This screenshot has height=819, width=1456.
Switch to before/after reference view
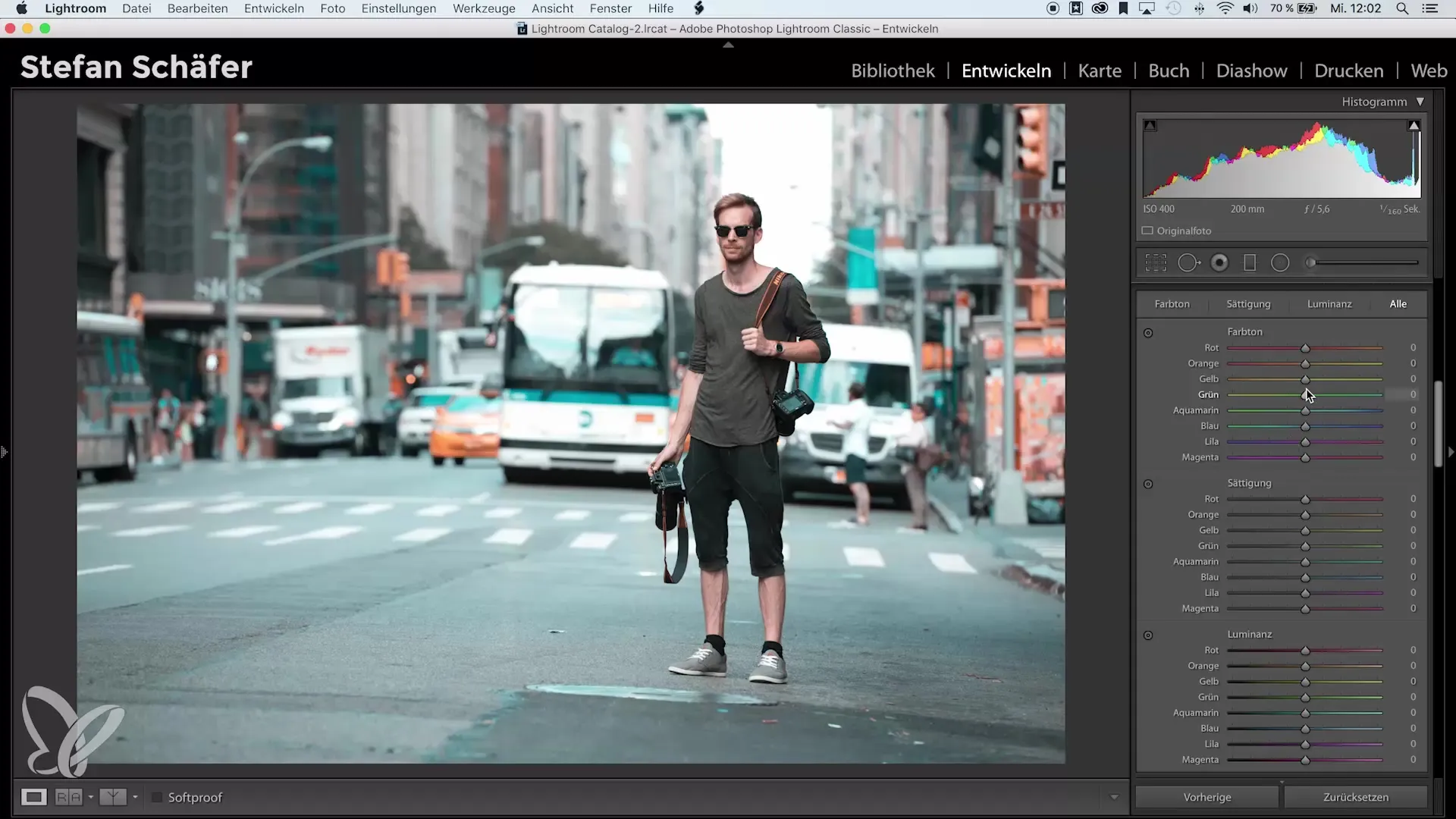pos(68,798)
